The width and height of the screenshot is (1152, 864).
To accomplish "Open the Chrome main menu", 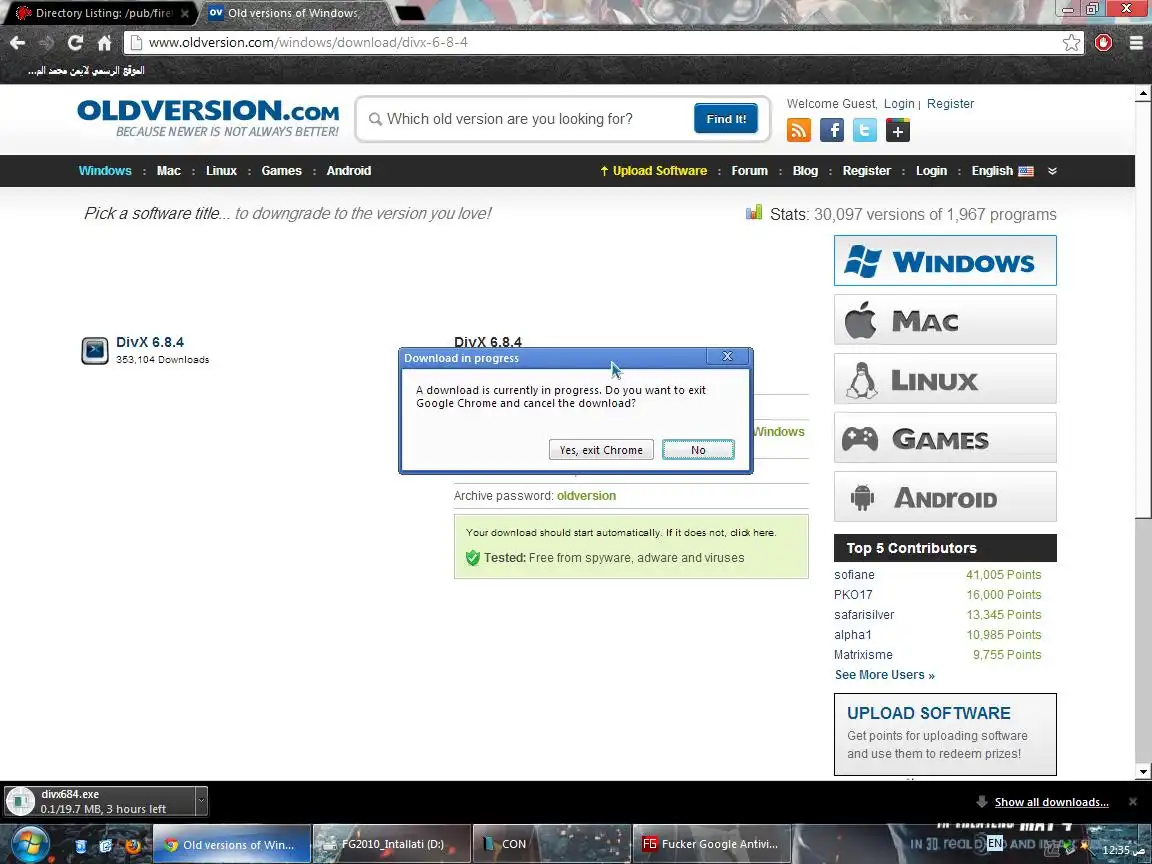I will (1136, 43).
